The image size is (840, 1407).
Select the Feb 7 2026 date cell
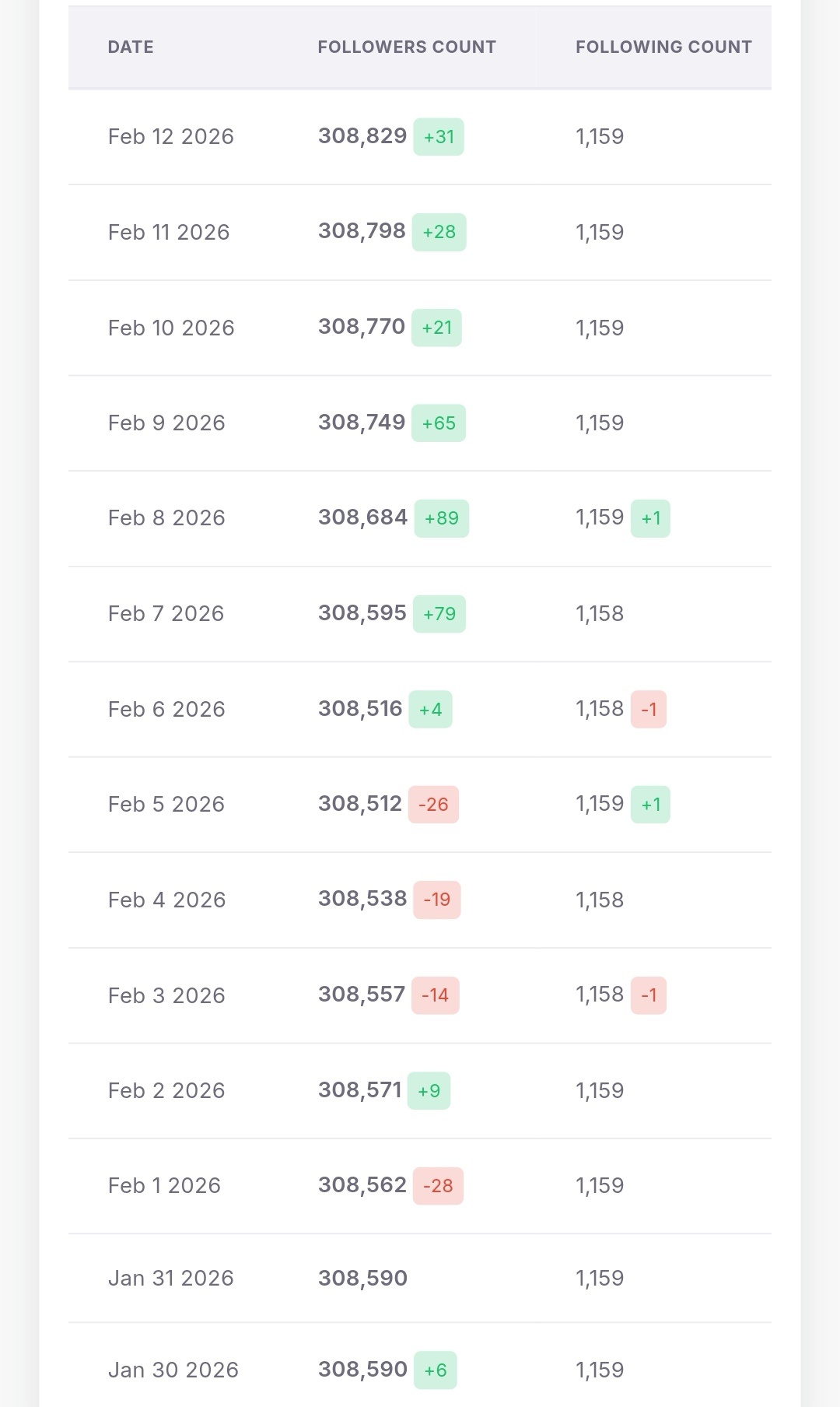pyautogui.click(x=166, y=614)
